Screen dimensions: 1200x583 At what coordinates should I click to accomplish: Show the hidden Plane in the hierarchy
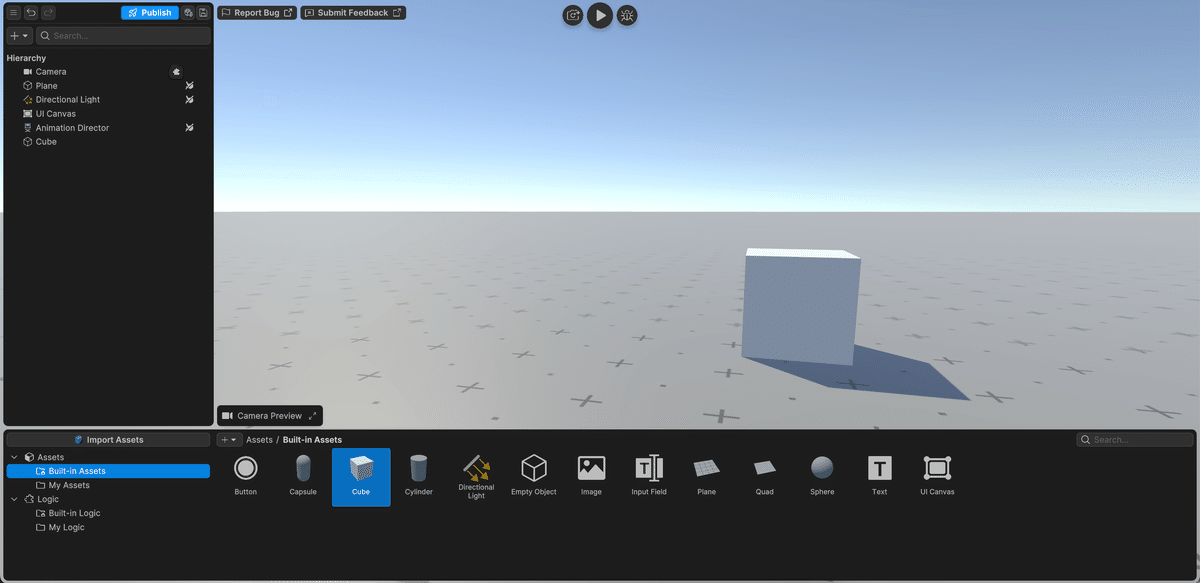pyautogui.click(x=189, y=85)
